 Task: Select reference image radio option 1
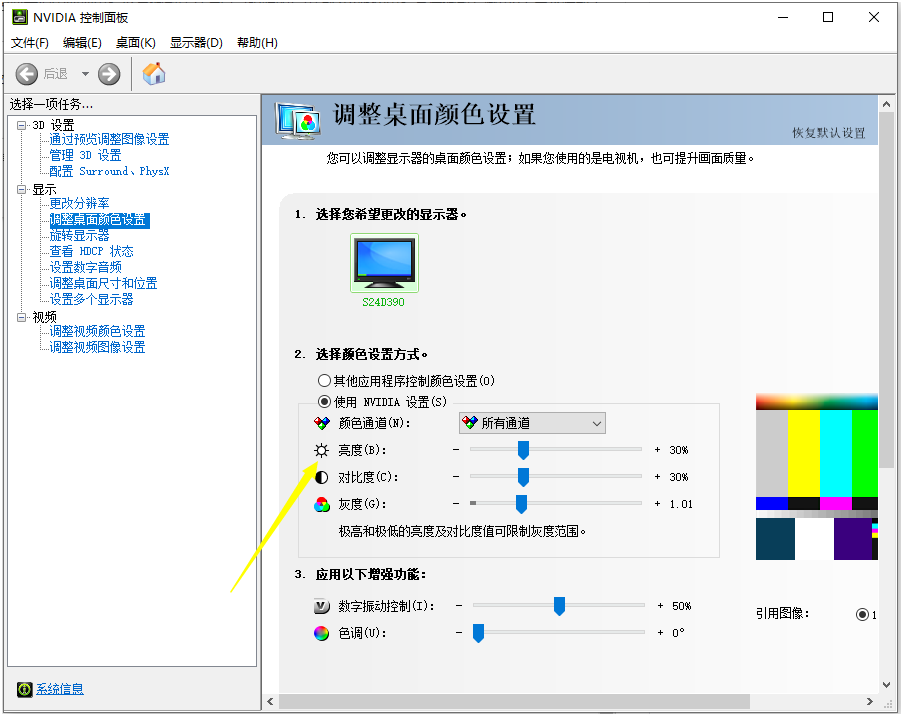862,614
